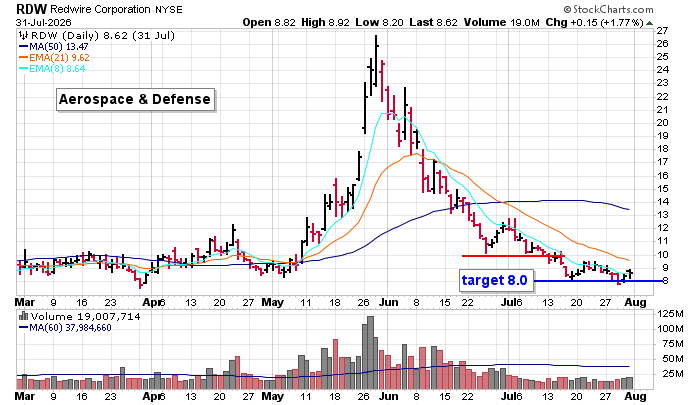Viewport: 700px width, 405px height.
Task: Click the 125M label on the volume axis
Action: 670,314
